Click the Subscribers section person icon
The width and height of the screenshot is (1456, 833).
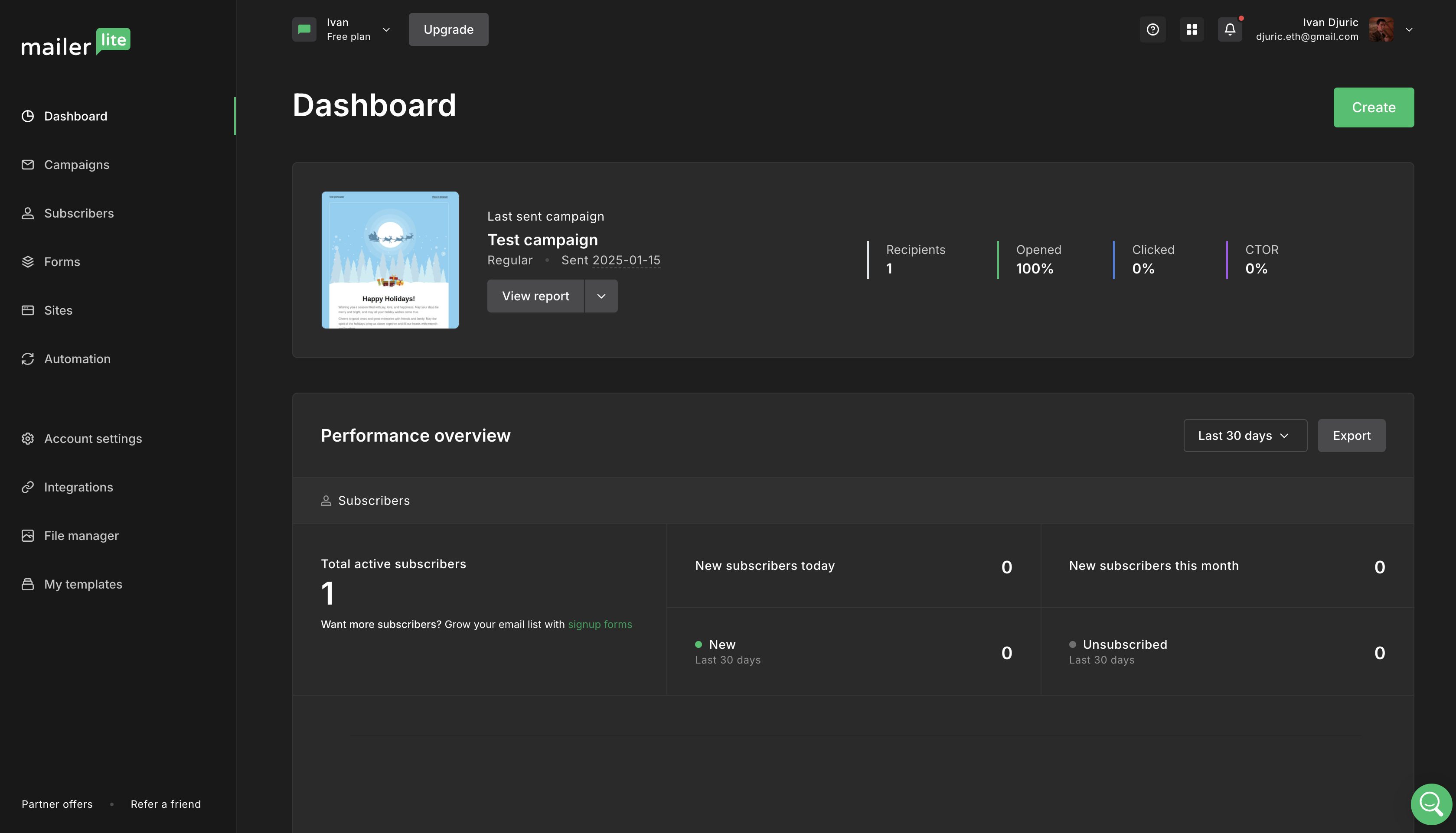point(326,501)
